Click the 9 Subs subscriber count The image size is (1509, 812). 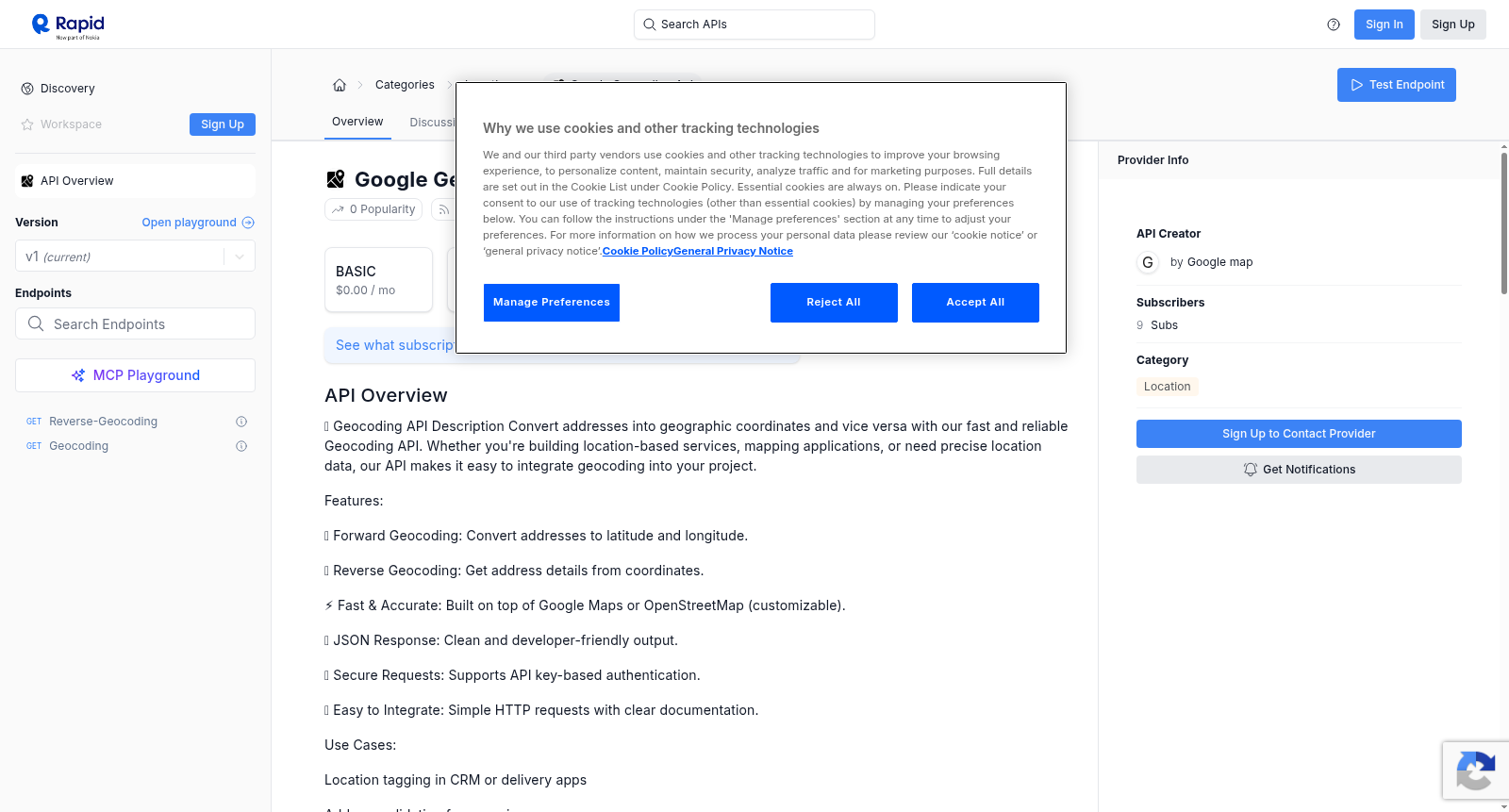(x=1157, y=325)
